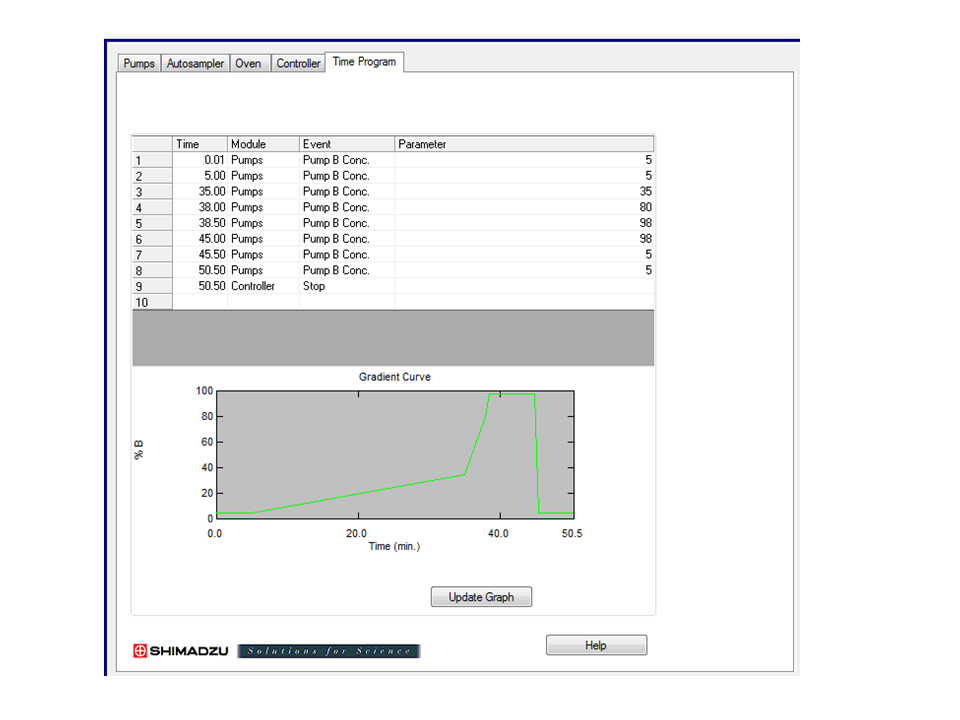The image size is (960, 720).
Task: Switch to the Pumps tab
Action: click(139, 63)
